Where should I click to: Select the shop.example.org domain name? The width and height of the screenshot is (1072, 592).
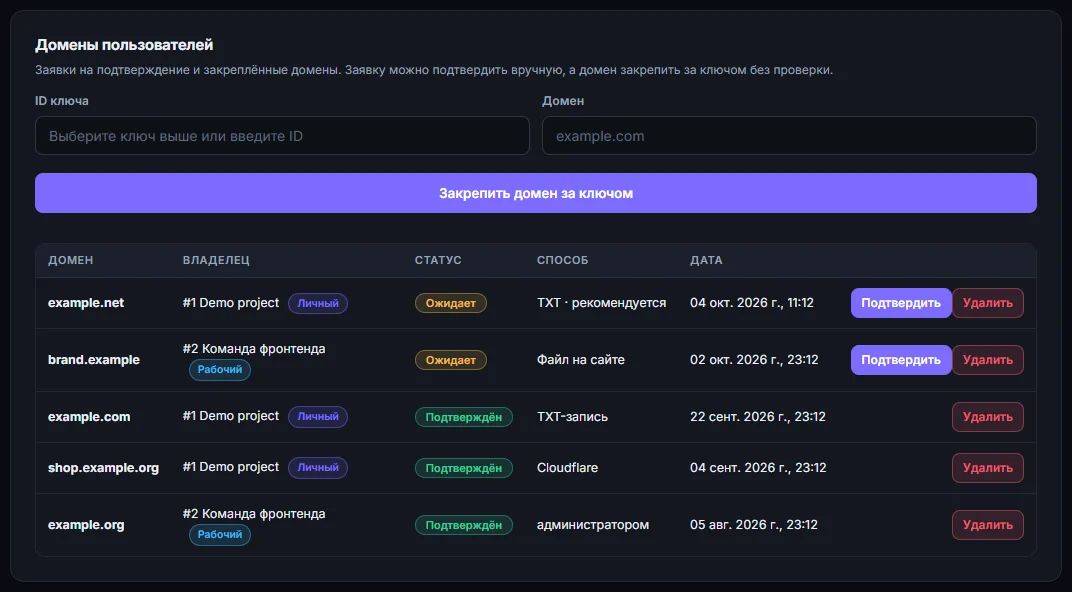[103, 468]
